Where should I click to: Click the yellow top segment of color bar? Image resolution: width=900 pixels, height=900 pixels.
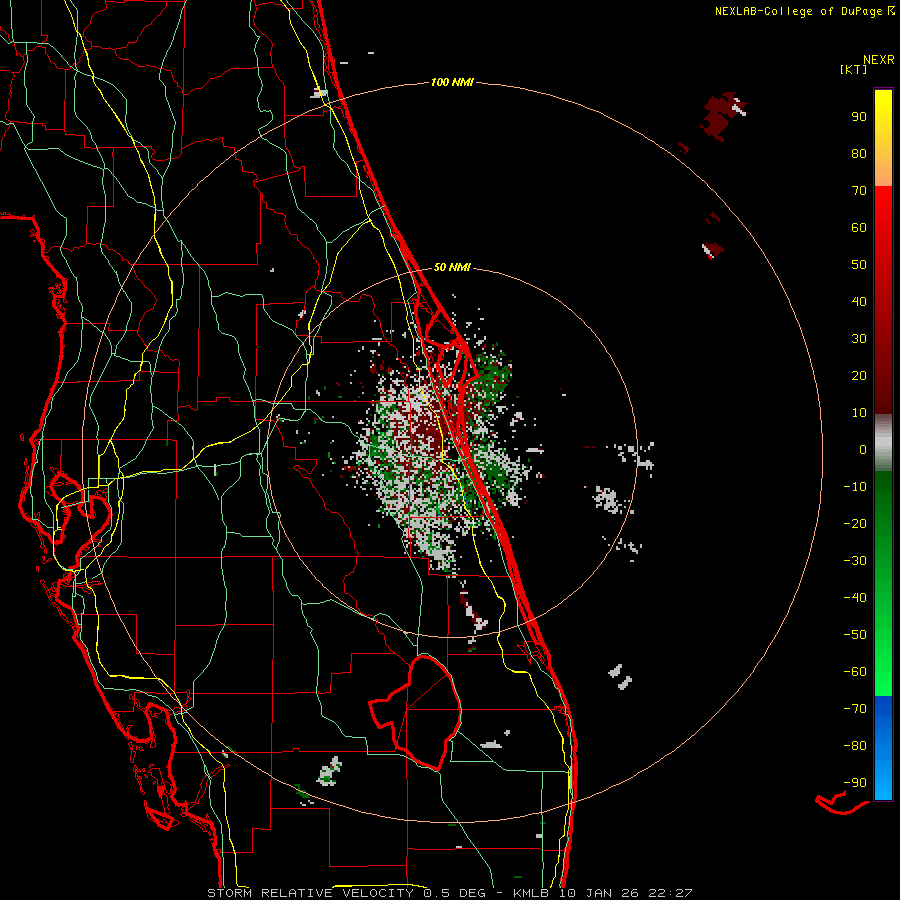[883, 138]
